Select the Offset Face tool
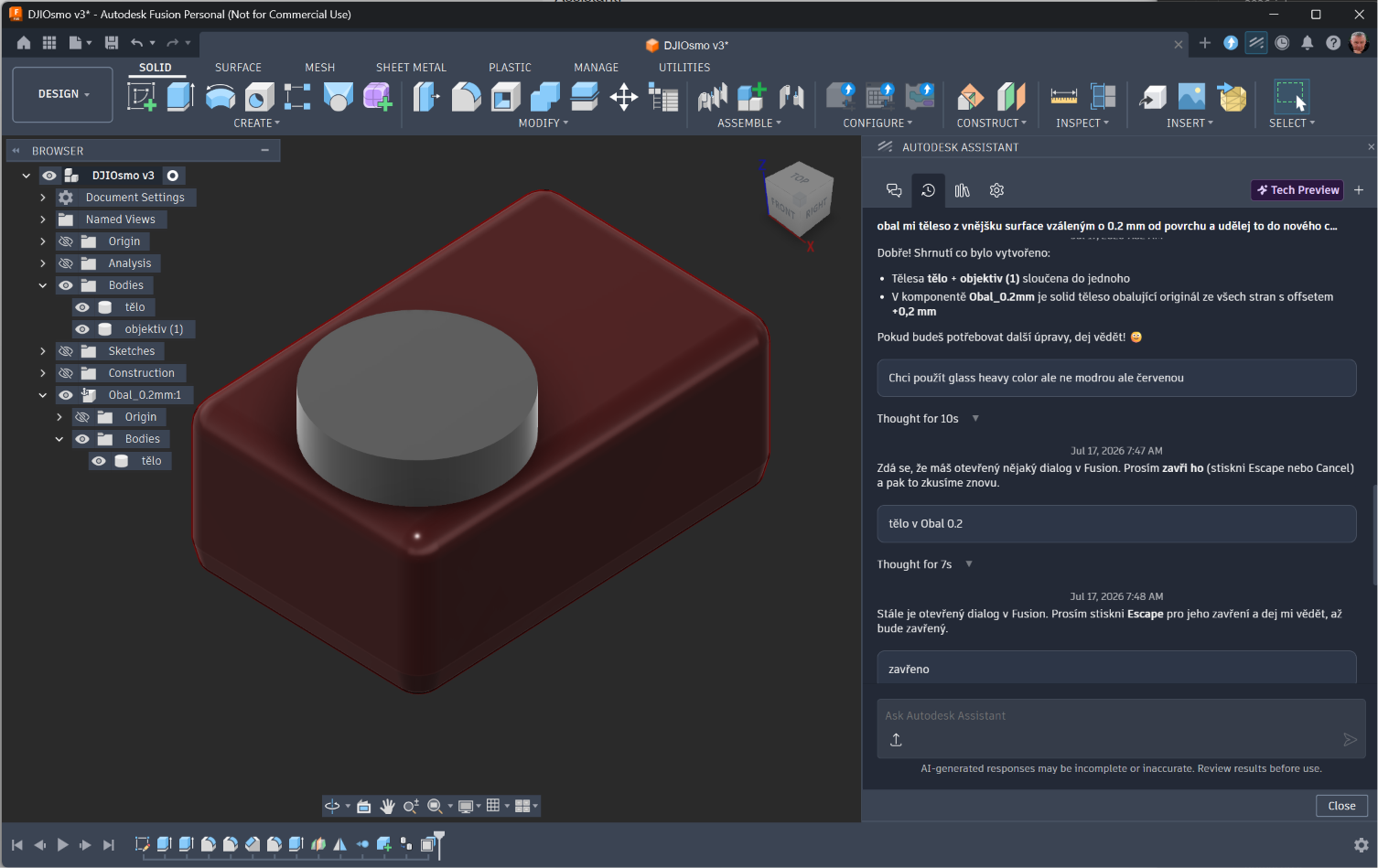 coord(584,96)
